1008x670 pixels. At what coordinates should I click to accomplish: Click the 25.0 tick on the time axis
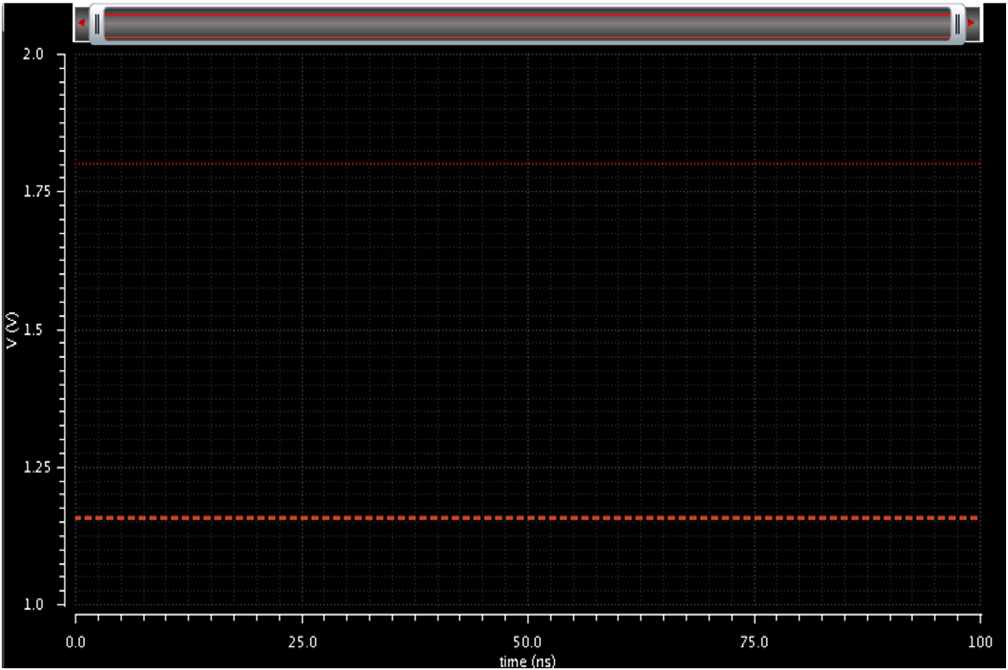(302, 639)
